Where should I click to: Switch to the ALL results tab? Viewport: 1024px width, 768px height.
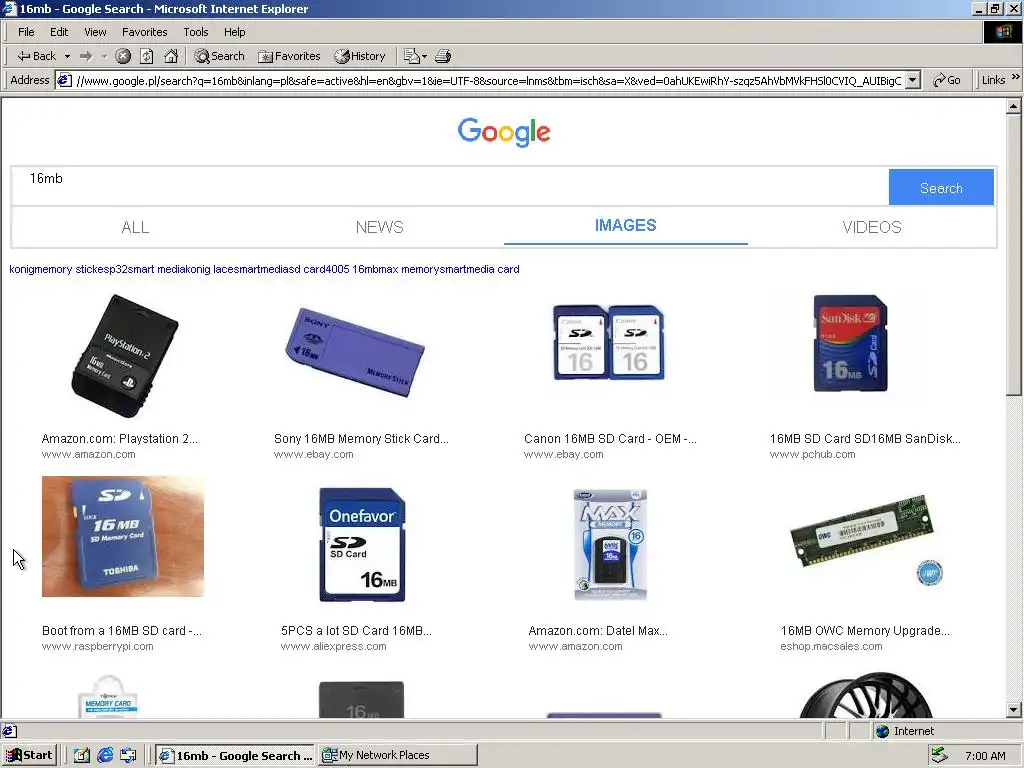135,227
